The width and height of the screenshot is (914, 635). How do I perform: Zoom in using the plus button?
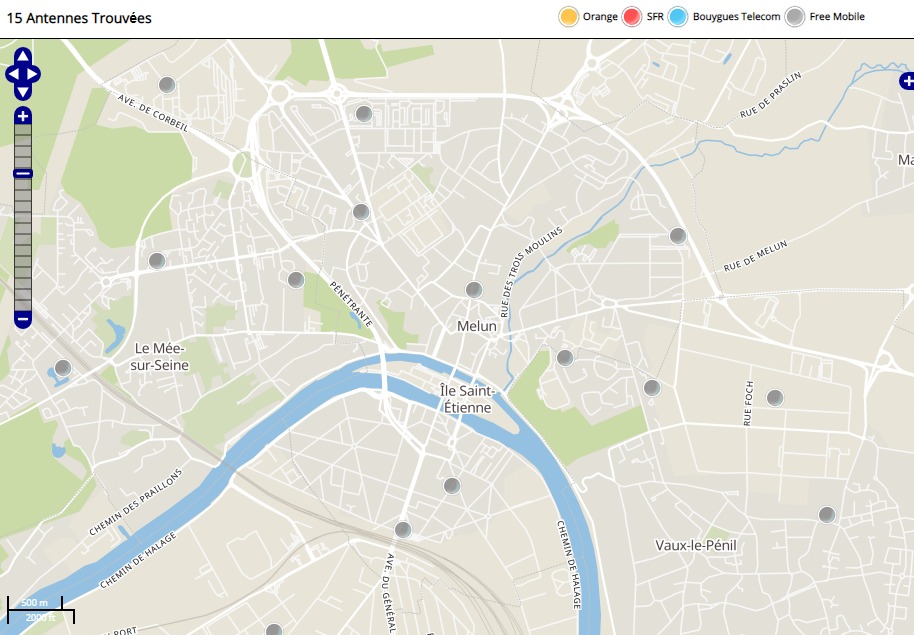tap(23, 116)
